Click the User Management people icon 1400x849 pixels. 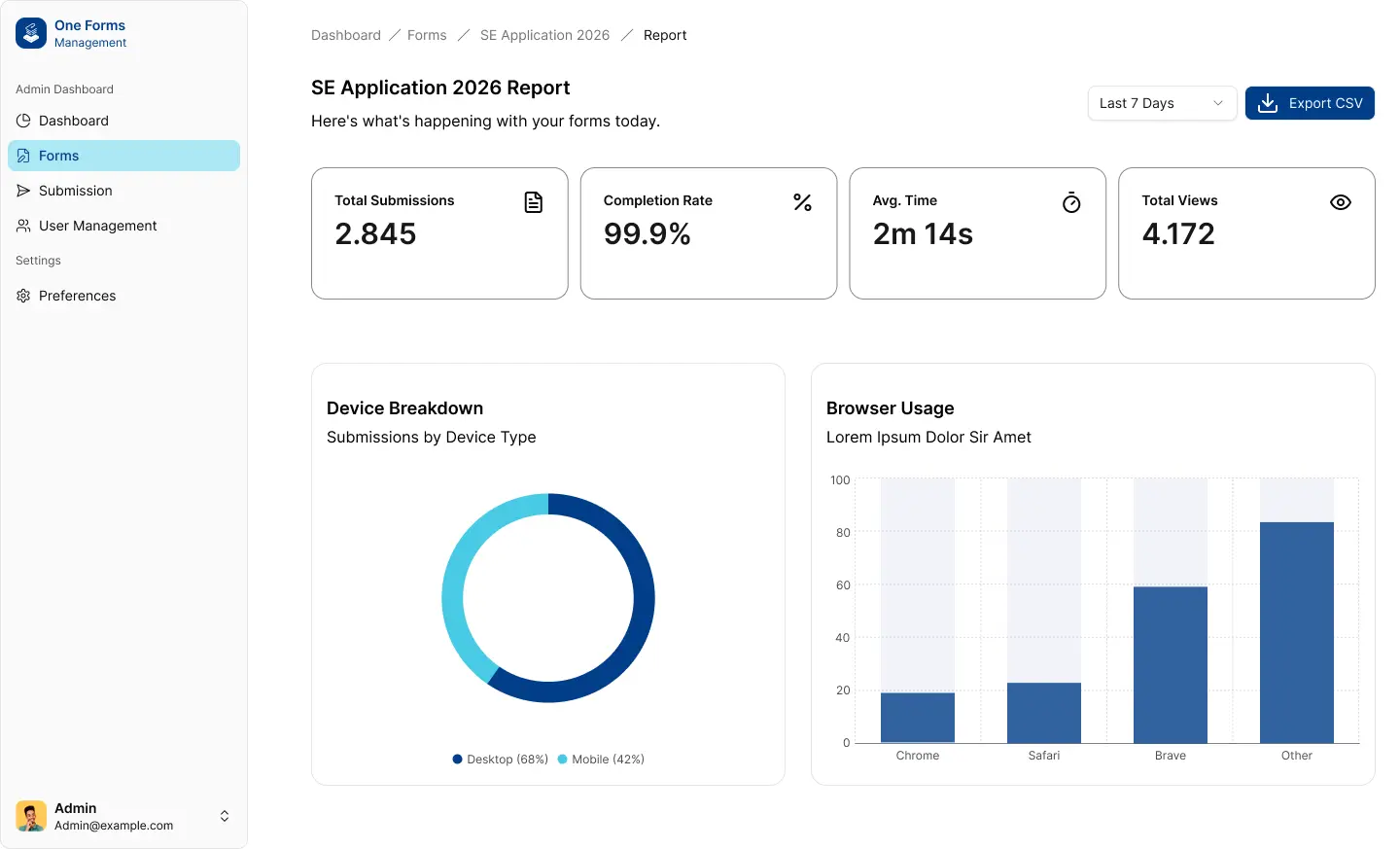pos(23,226)
